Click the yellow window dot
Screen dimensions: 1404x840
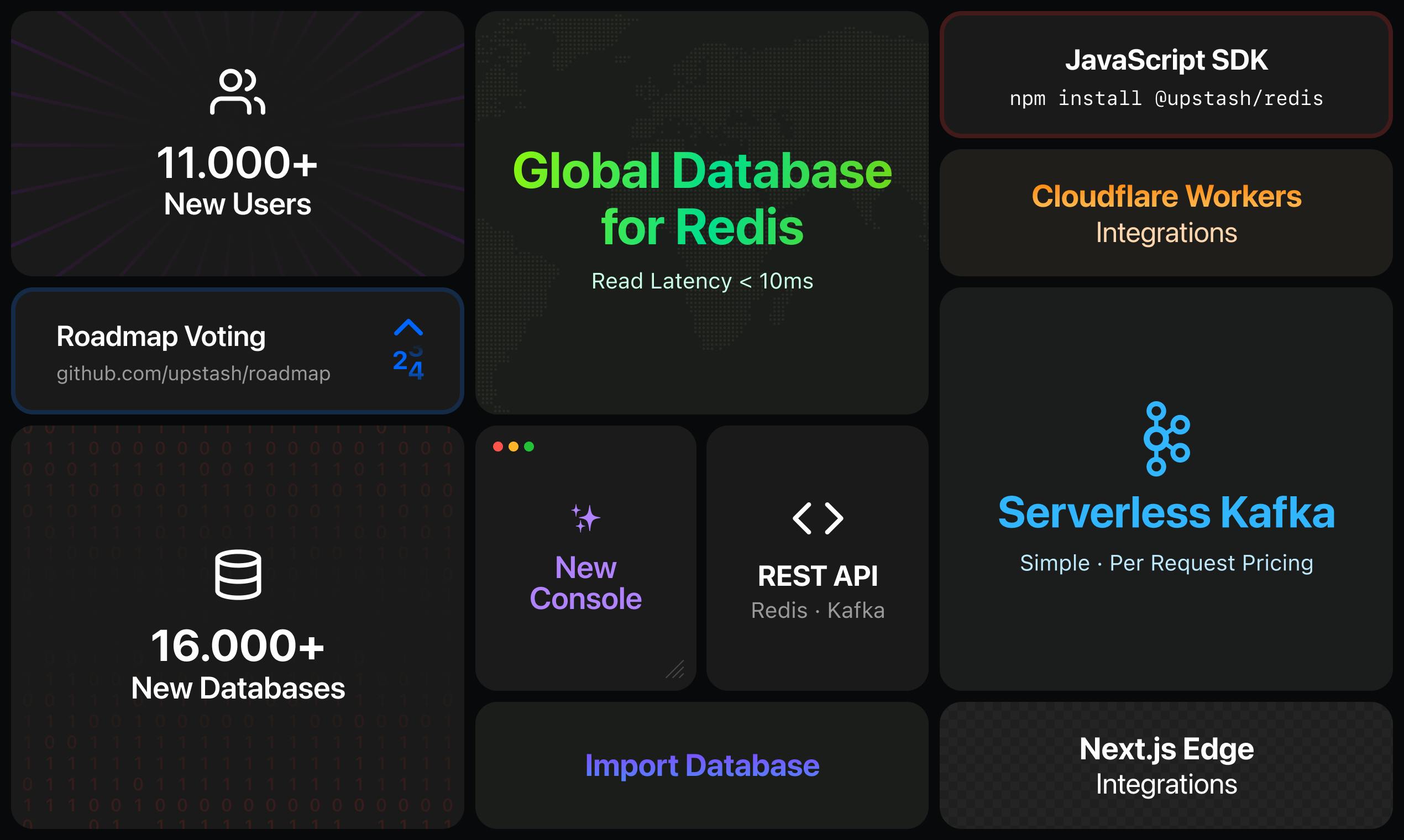(x=514, y=447)
